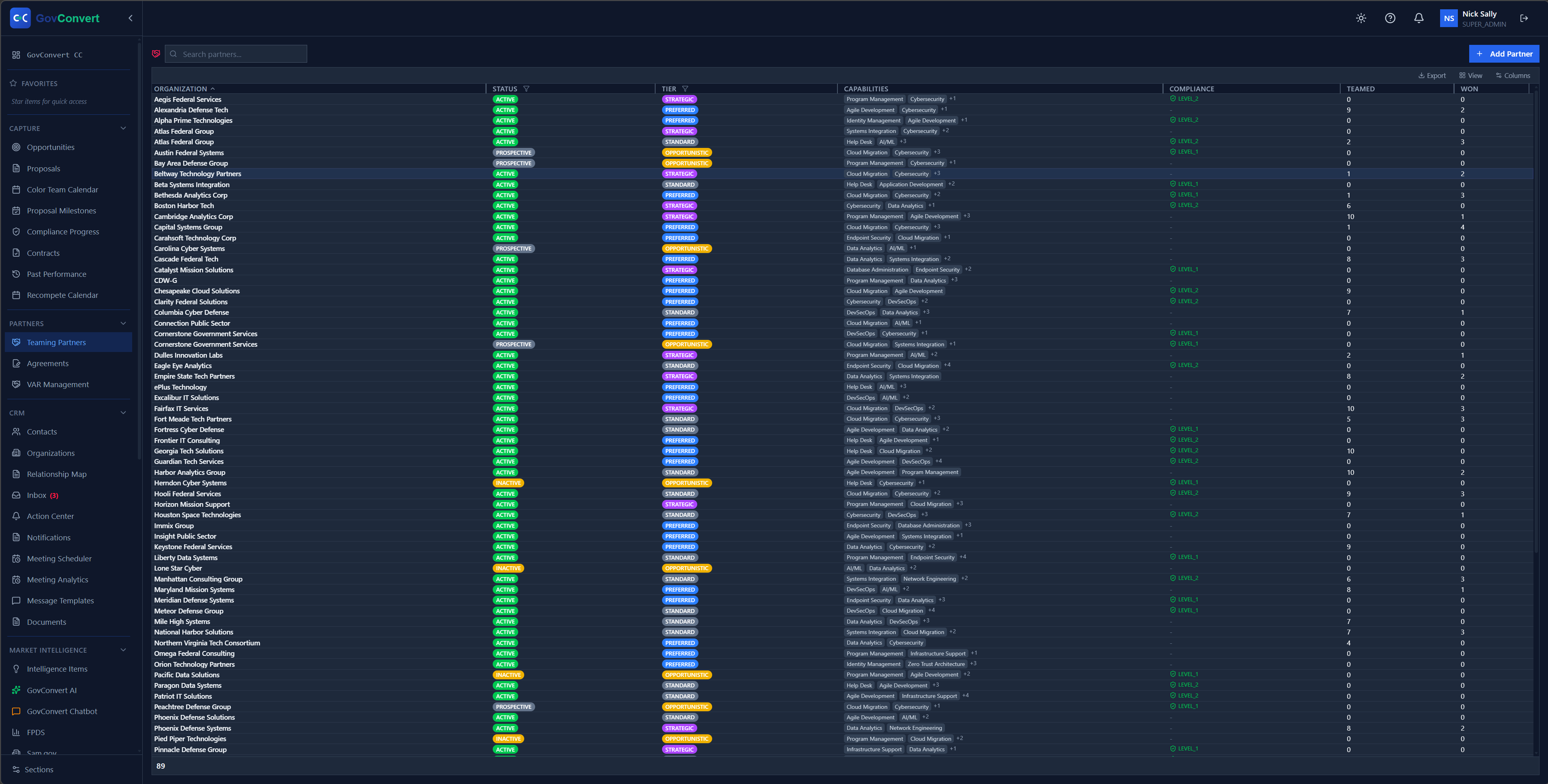Image resolution: width=1548 pixels, height=784 pixels.
Task: Click STRATEGIC tier badge for Fairfax IT Services
Action: click(679, 409)
